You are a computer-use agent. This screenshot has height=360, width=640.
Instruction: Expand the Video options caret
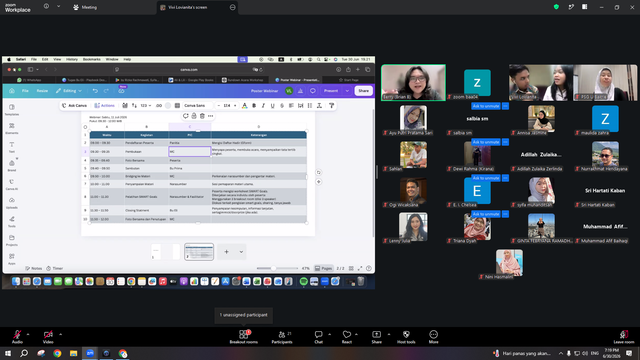[x=60, y=334]
